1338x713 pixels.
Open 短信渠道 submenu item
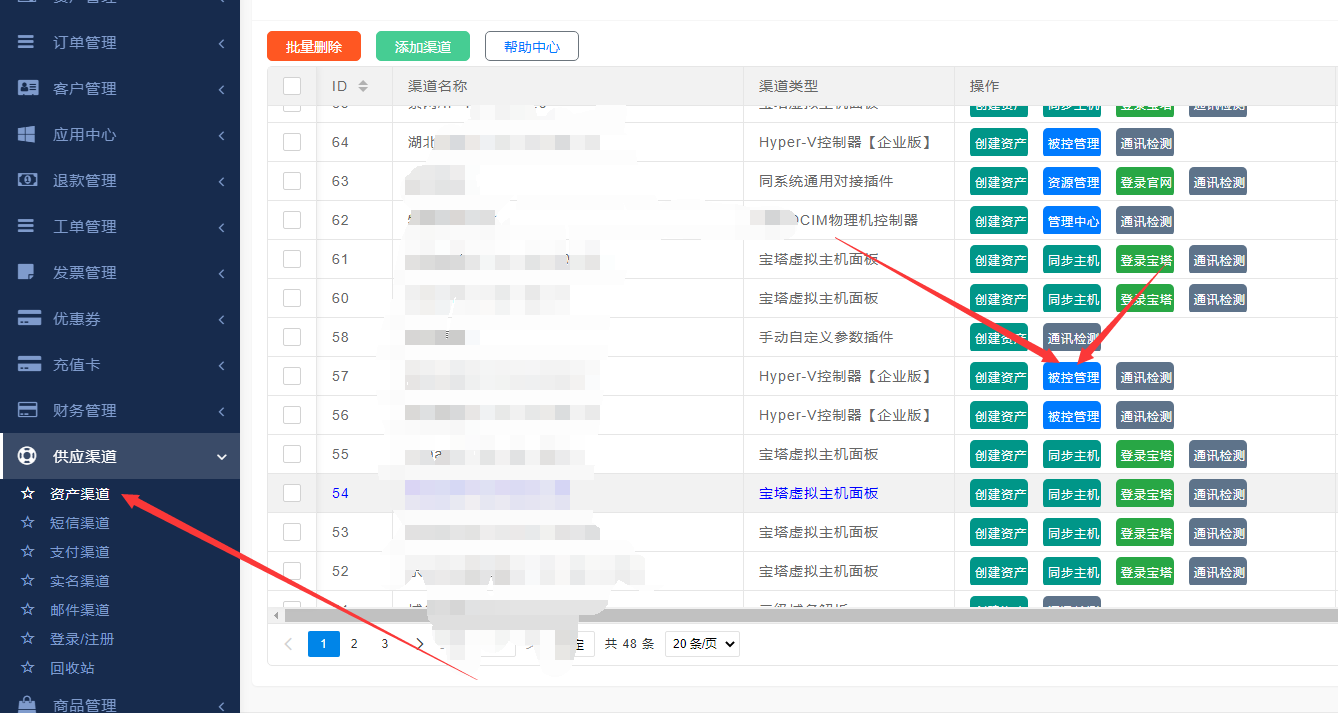(80, 523)
